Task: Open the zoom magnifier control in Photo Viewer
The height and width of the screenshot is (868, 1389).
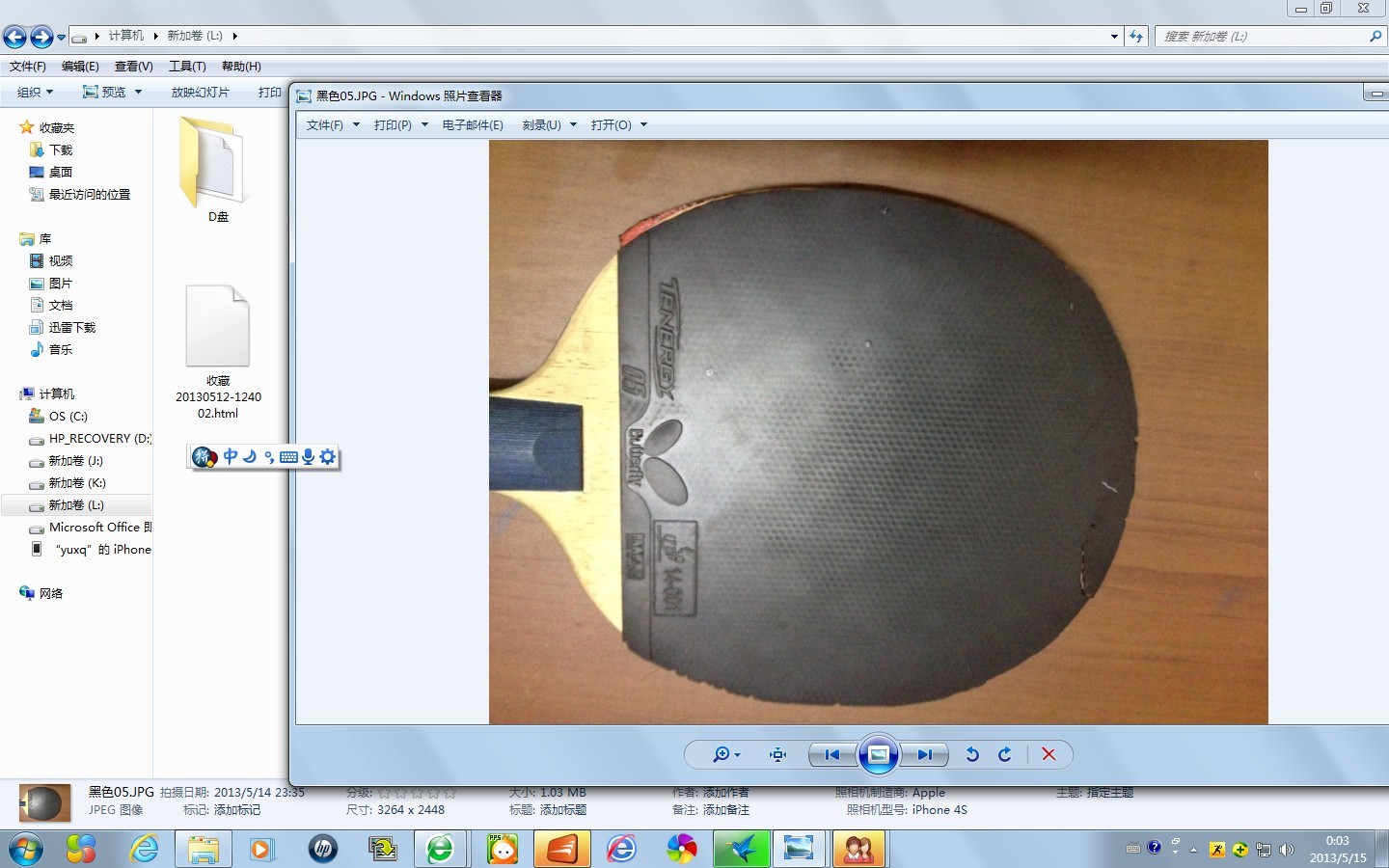Action: pyautogui.click(x=726, y=754)
